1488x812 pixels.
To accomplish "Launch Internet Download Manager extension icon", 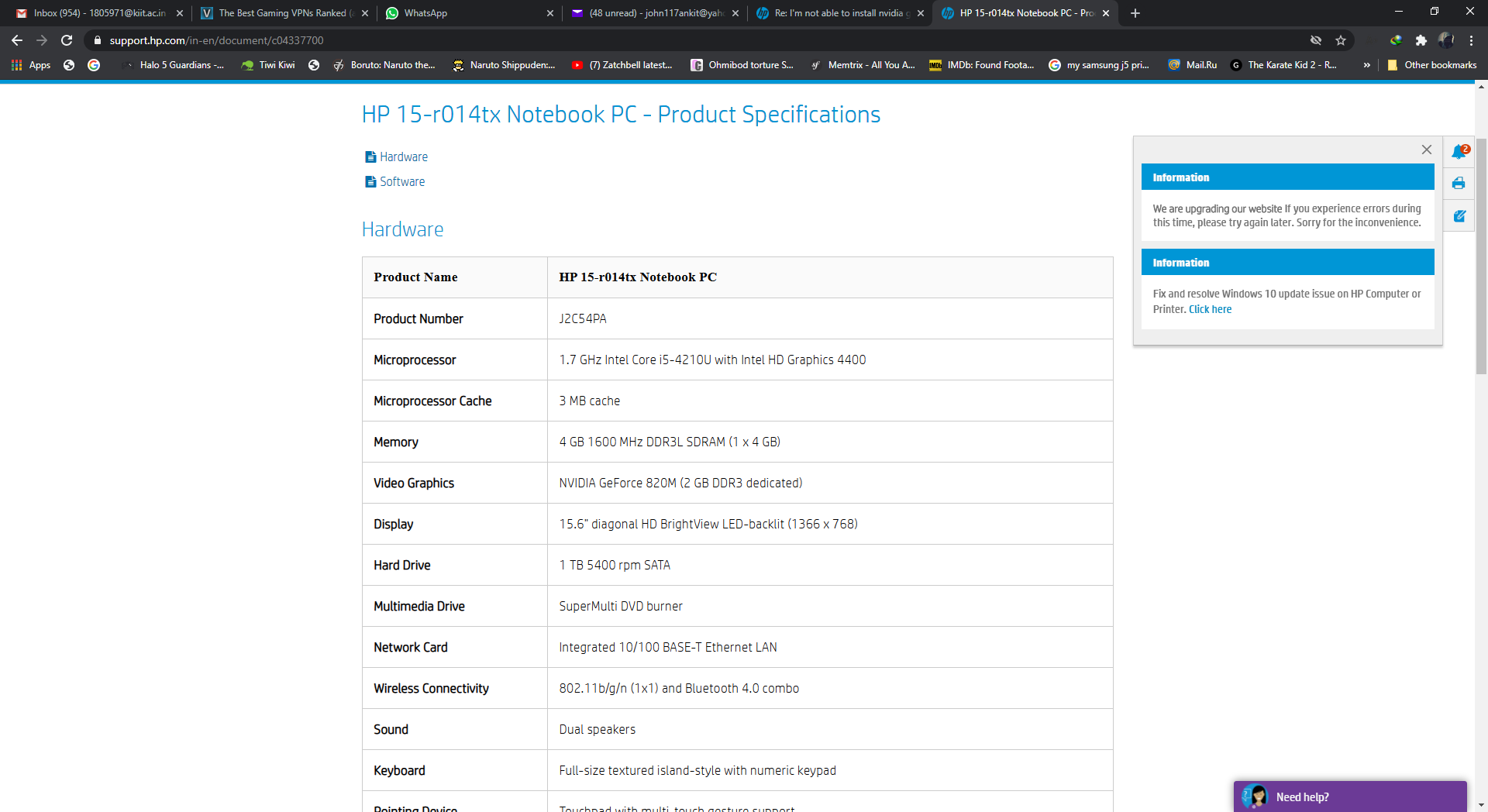I will click(x=1397, y=40).
